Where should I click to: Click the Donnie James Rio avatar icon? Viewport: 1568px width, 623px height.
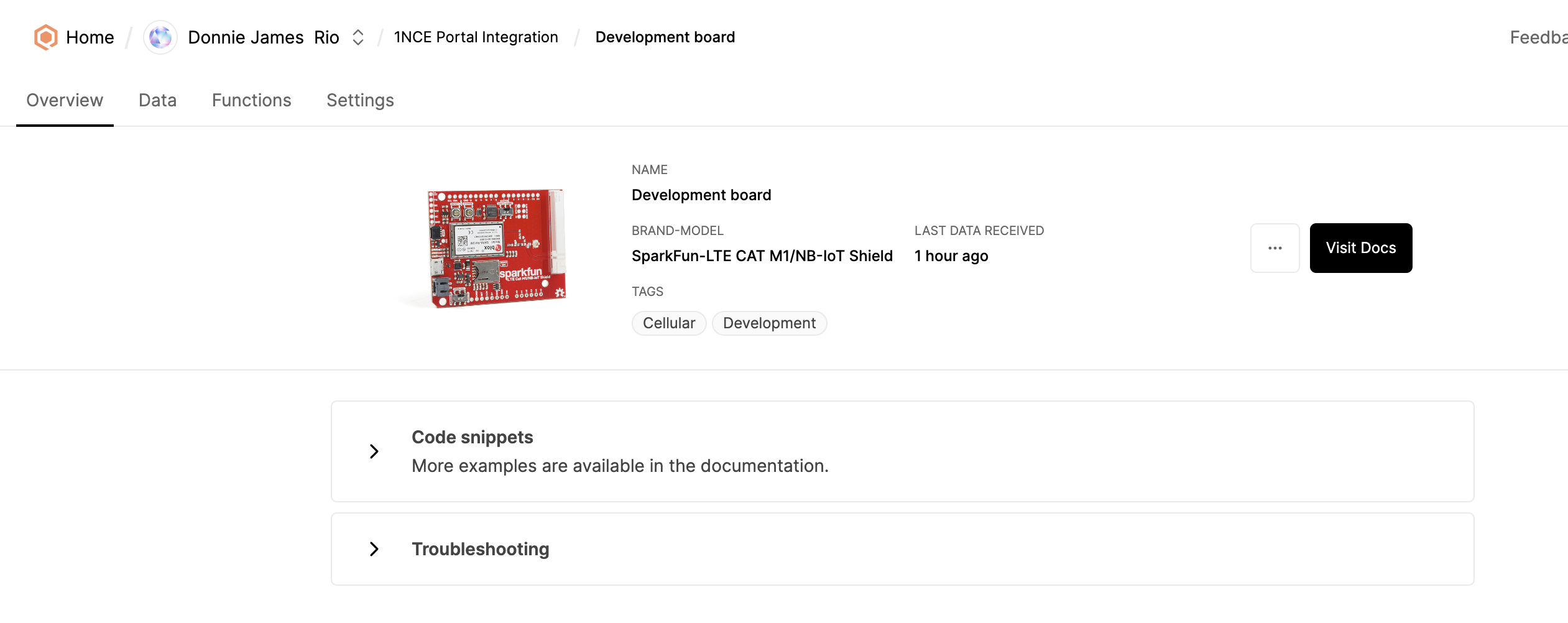(x=160, y=37)
